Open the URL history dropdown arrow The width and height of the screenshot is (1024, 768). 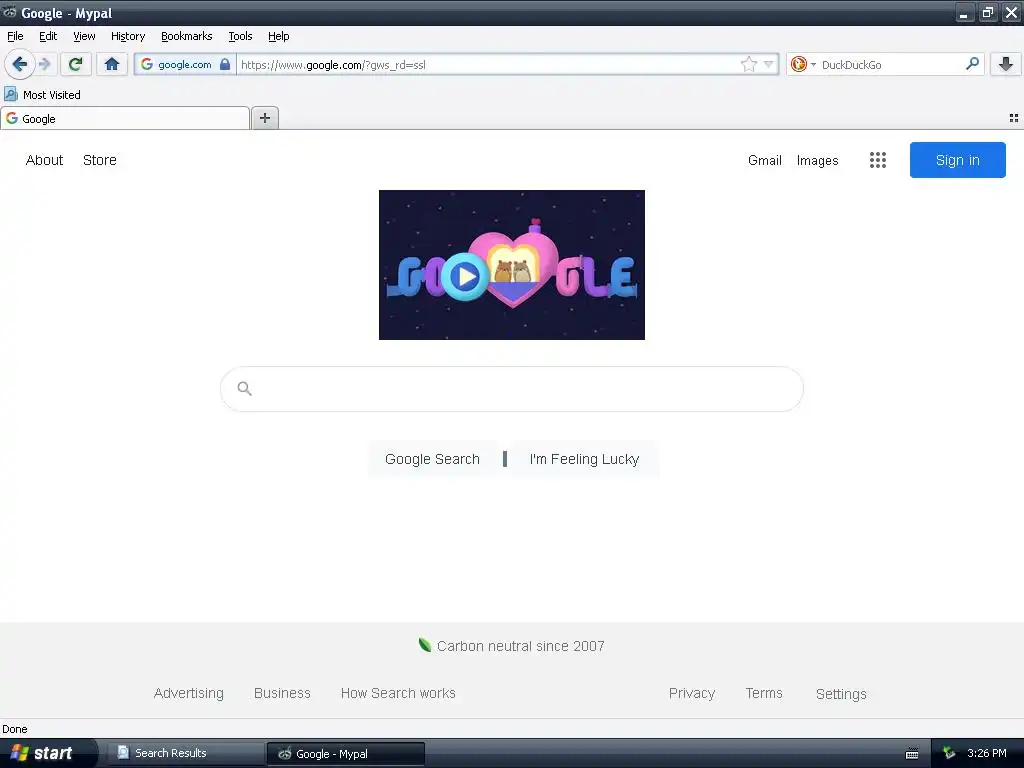point(769,64)
